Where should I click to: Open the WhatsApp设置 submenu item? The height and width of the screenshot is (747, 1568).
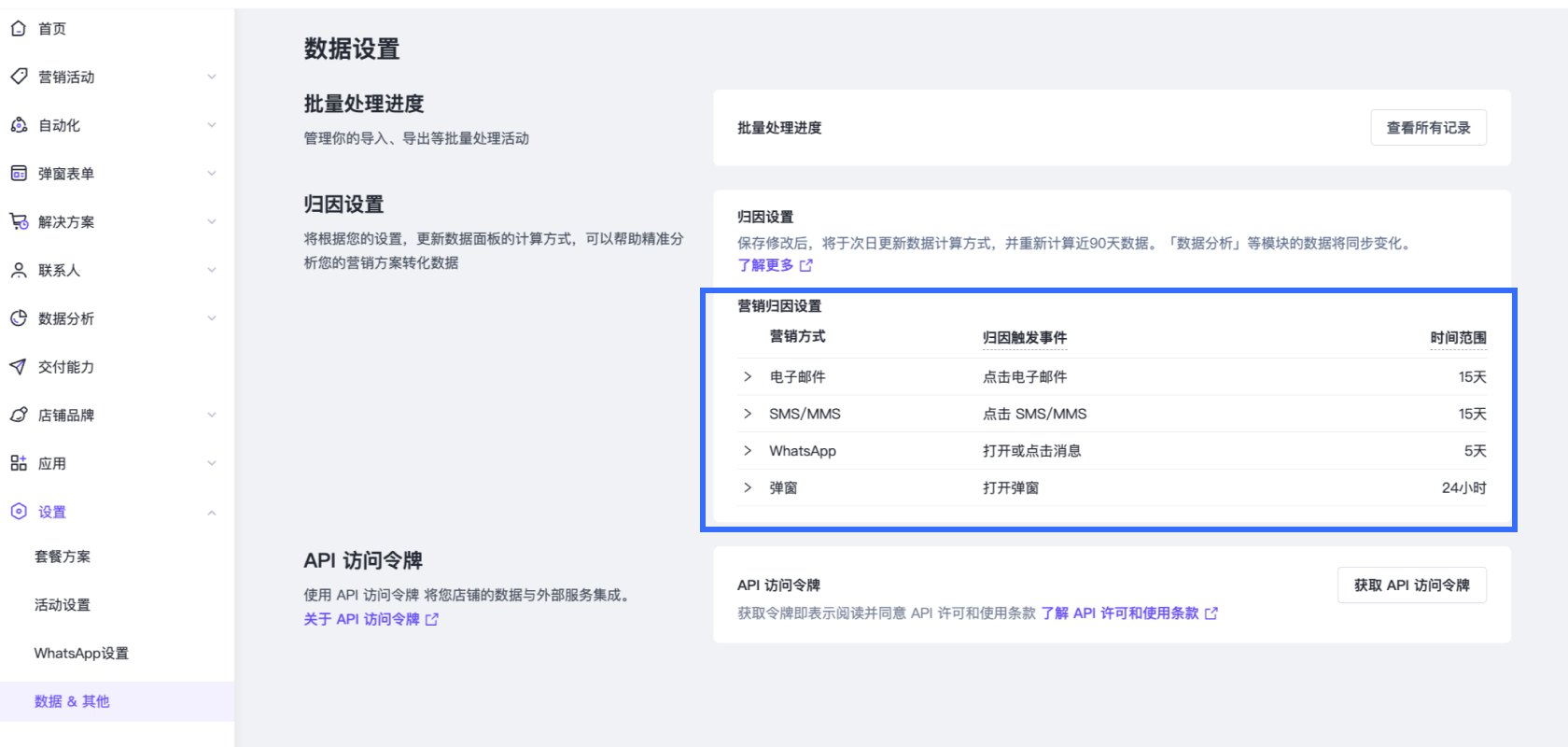click(81, 654)
